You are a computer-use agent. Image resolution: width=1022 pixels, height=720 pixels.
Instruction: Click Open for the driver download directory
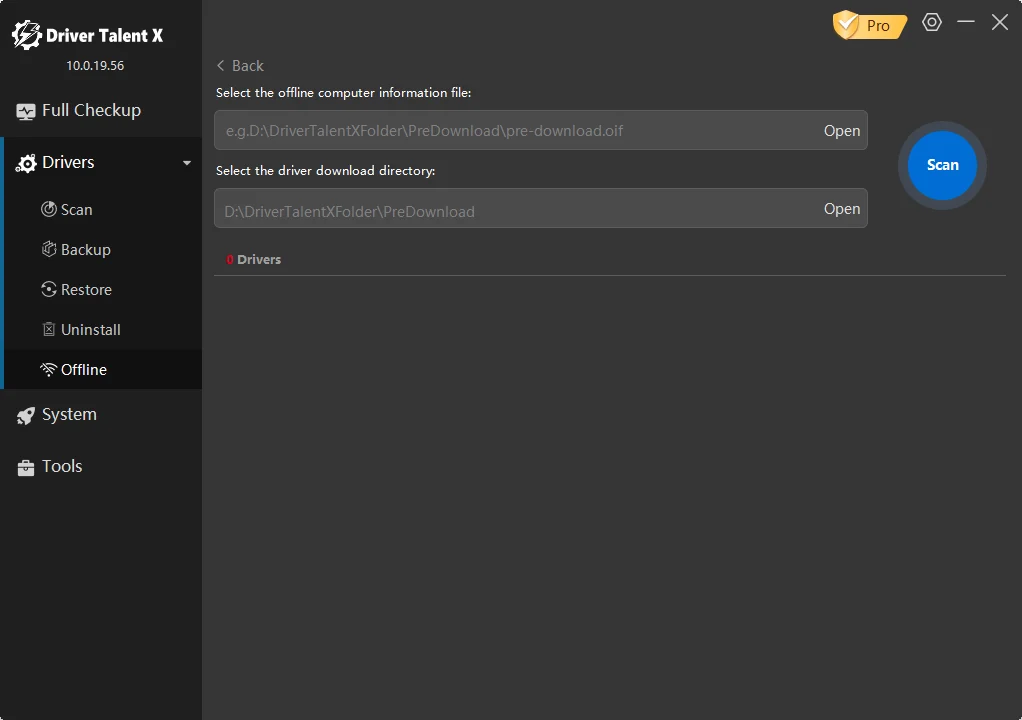point(841,209)
